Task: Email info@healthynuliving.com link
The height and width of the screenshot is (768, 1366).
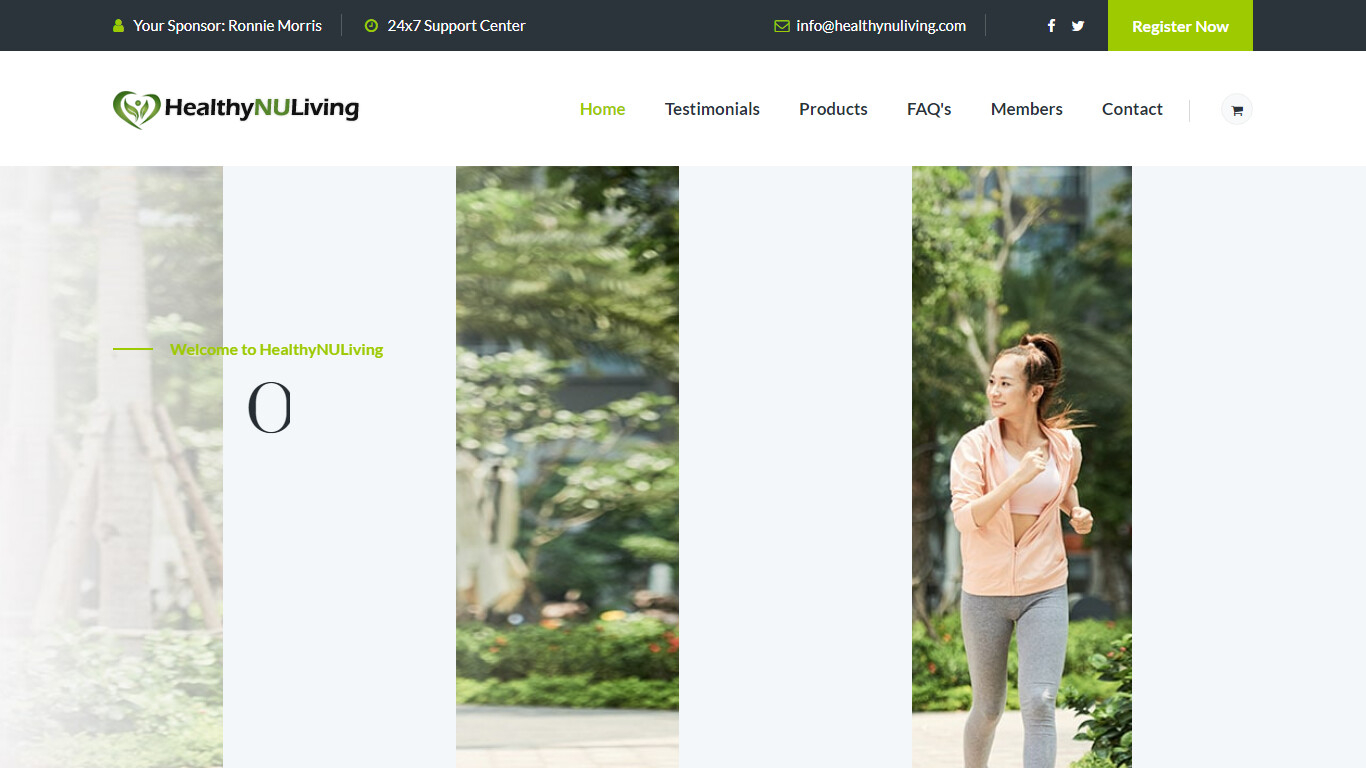Action: 881,26
